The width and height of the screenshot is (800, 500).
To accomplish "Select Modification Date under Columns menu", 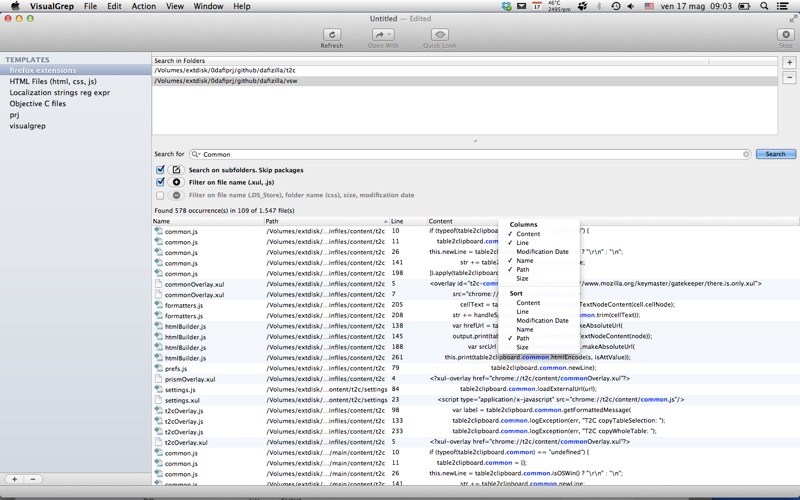I will pos(543,251).
